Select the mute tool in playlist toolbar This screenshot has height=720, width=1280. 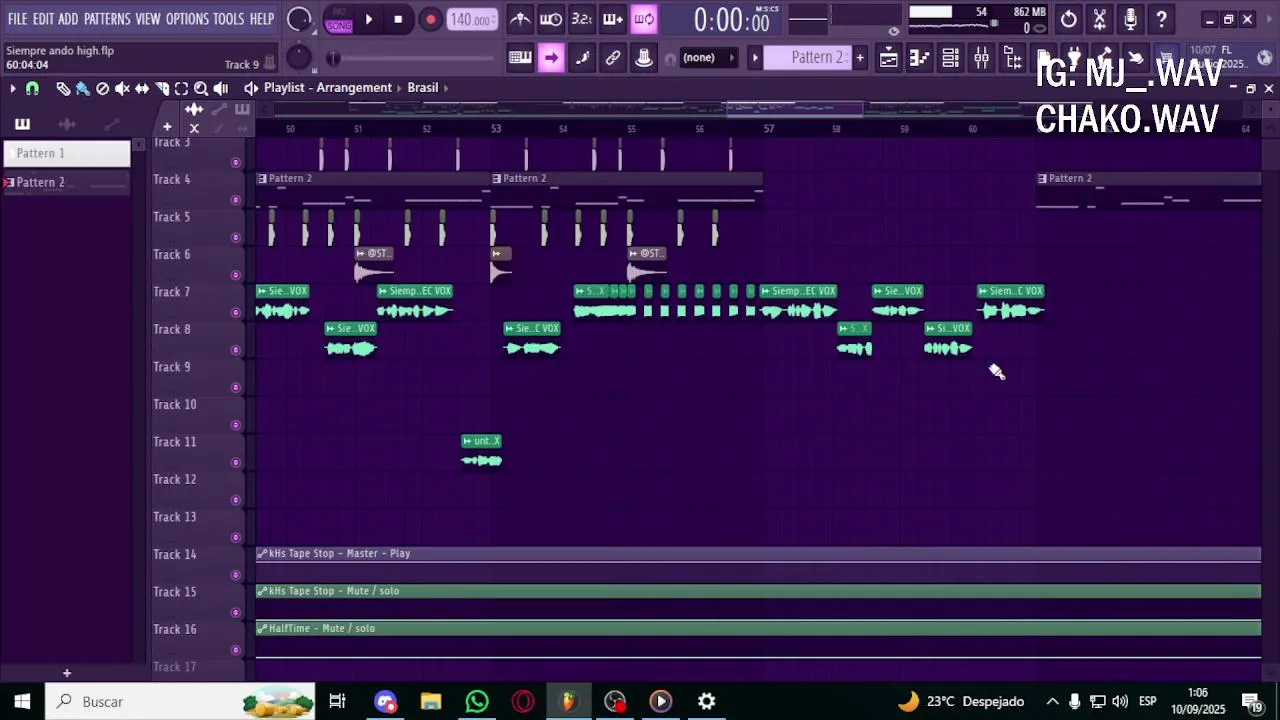[122, 88]
